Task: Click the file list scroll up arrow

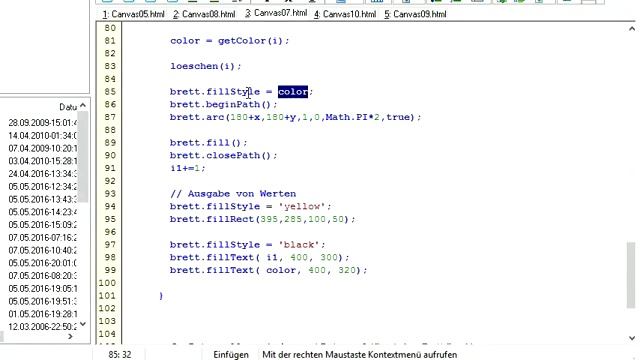Action: pos(83,106)
